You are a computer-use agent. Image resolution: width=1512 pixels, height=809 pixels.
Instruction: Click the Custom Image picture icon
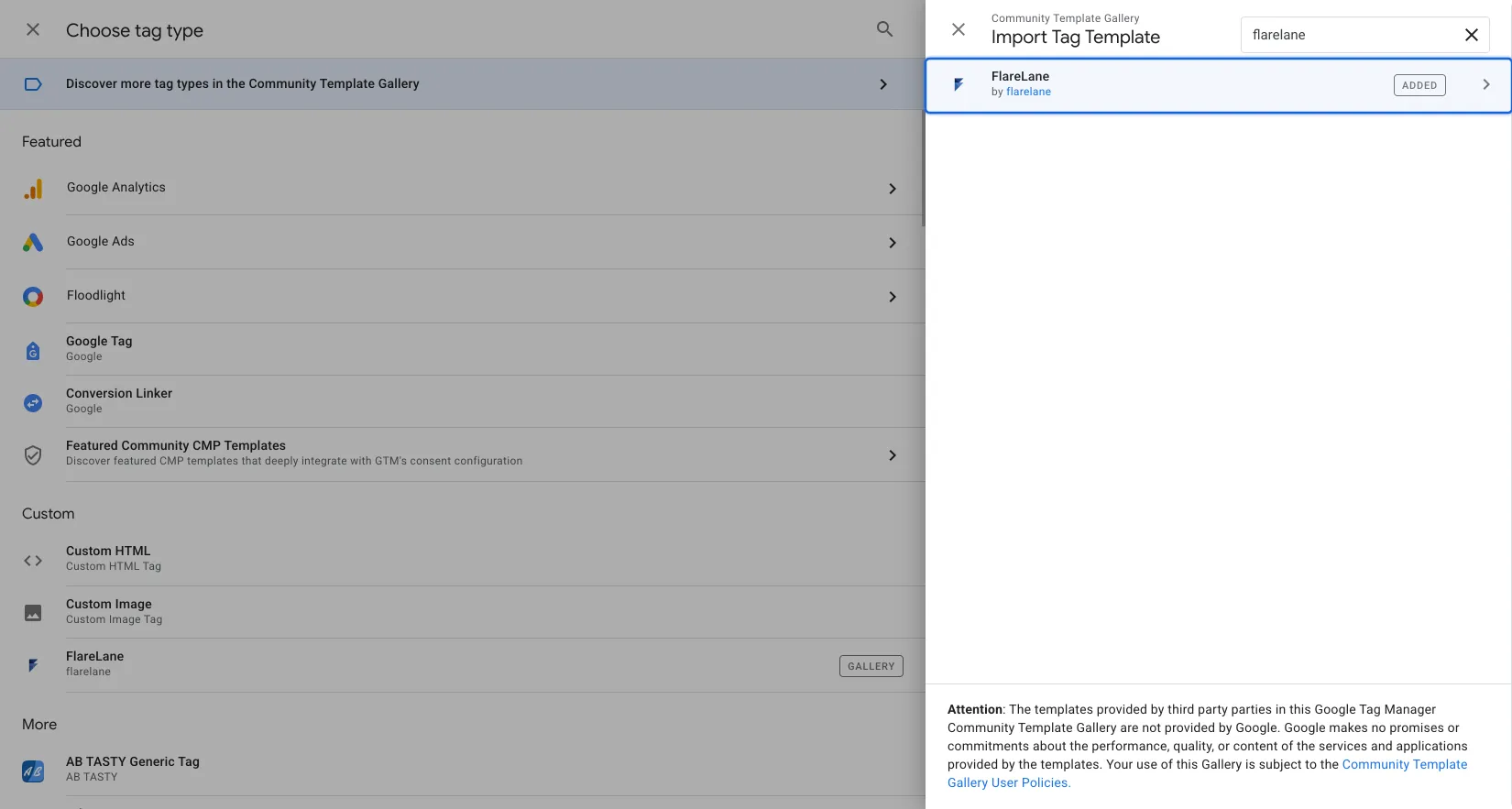33,613
